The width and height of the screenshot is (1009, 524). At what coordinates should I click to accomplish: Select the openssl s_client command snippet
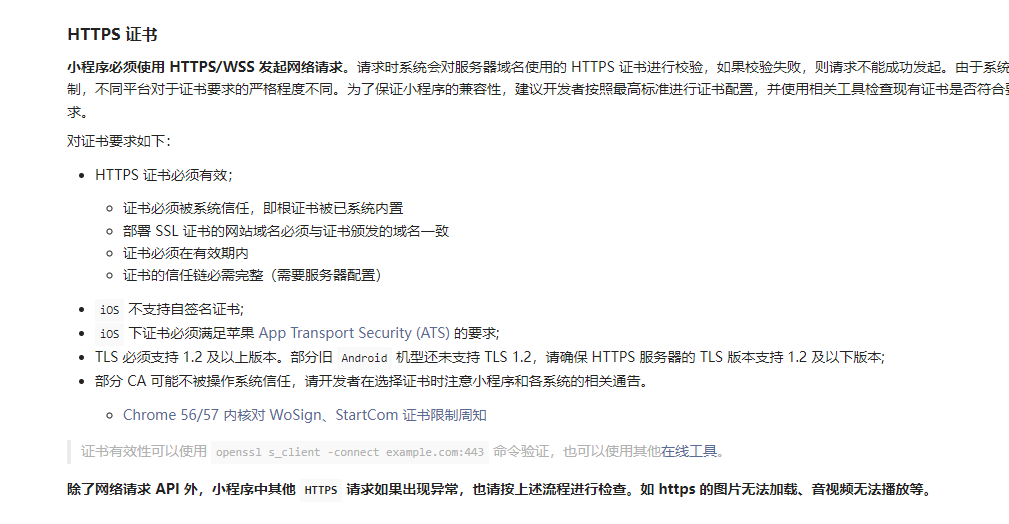pyautogui.click(x=349, y=452)
